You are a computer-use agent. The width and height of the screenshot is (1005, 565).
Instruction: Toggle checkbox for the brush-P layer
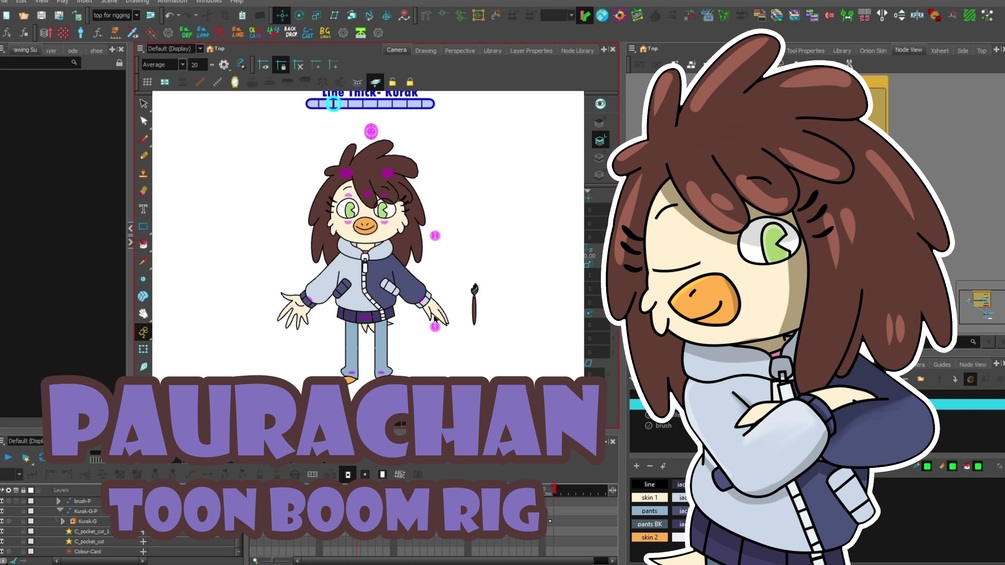point(31,501)
